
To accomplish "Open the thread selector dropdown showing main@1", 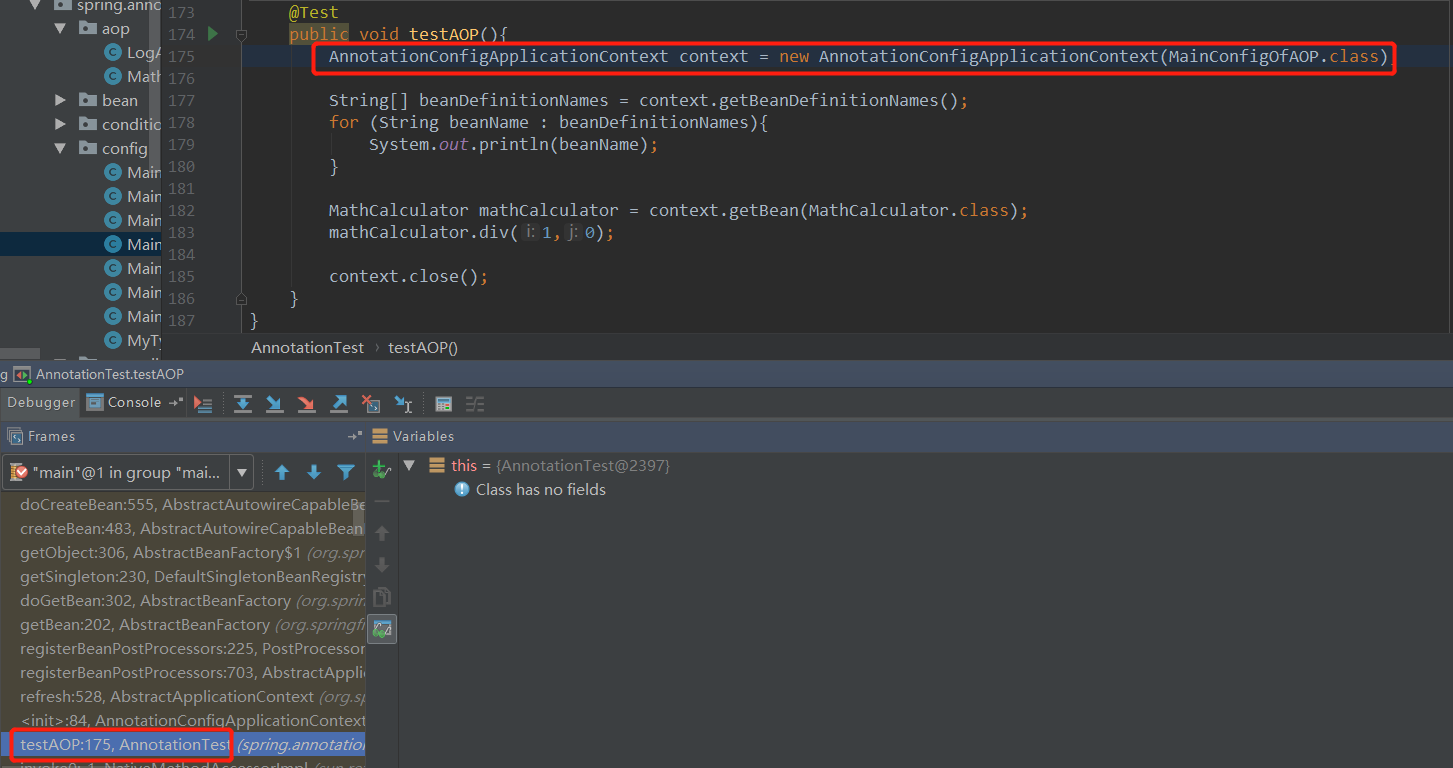I will 240,471.
